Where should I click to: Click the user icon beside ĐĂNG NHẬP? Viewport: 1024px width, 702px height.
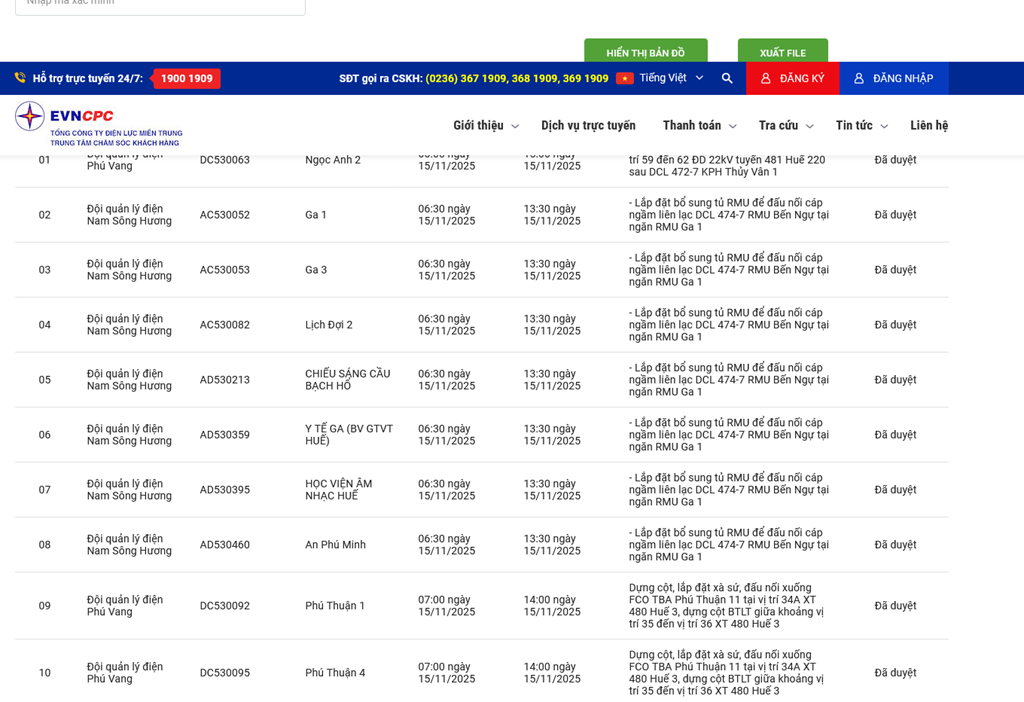coord(859,78)
